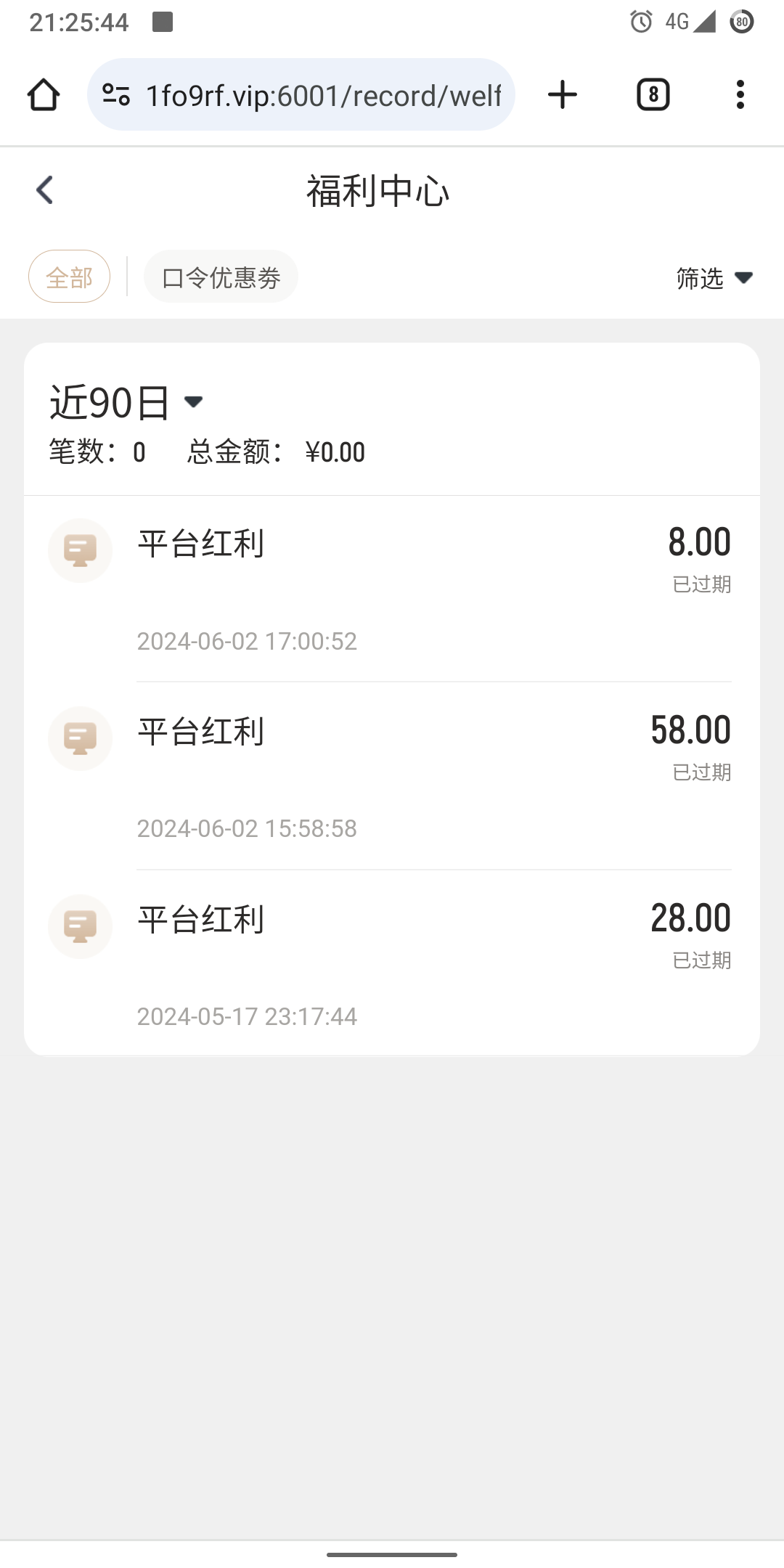The height and width of the screenshot is (1568, 784).
Task: Open the tab switcher showing 8 tabs
Action: point(653,95)
